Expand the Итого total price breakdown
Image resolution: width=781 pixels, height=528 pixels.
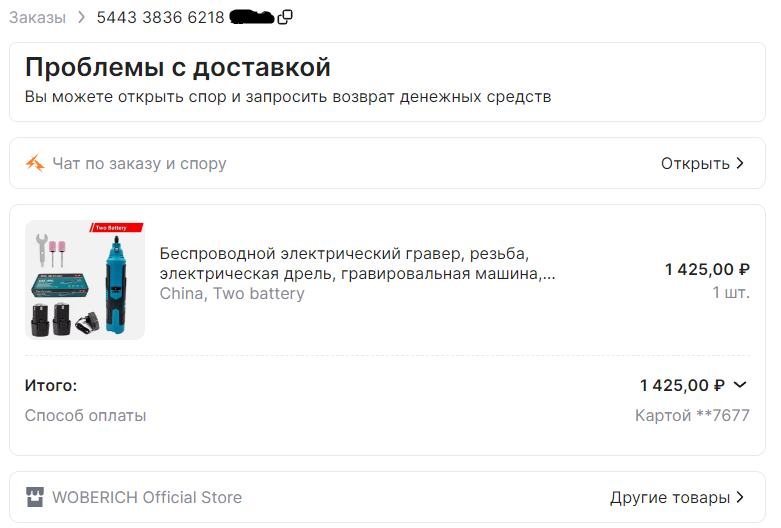coord(740,385)
